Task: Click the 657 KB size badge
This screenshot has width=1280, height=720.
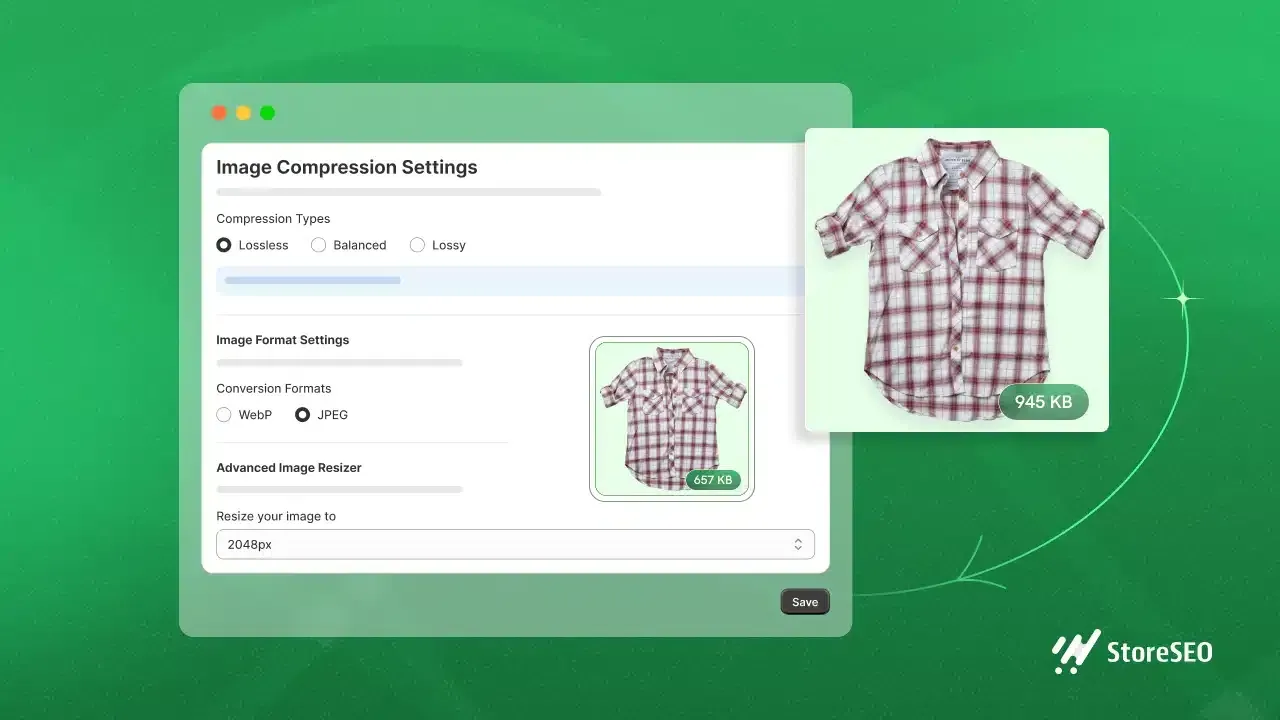Action: tap(713, 480)
